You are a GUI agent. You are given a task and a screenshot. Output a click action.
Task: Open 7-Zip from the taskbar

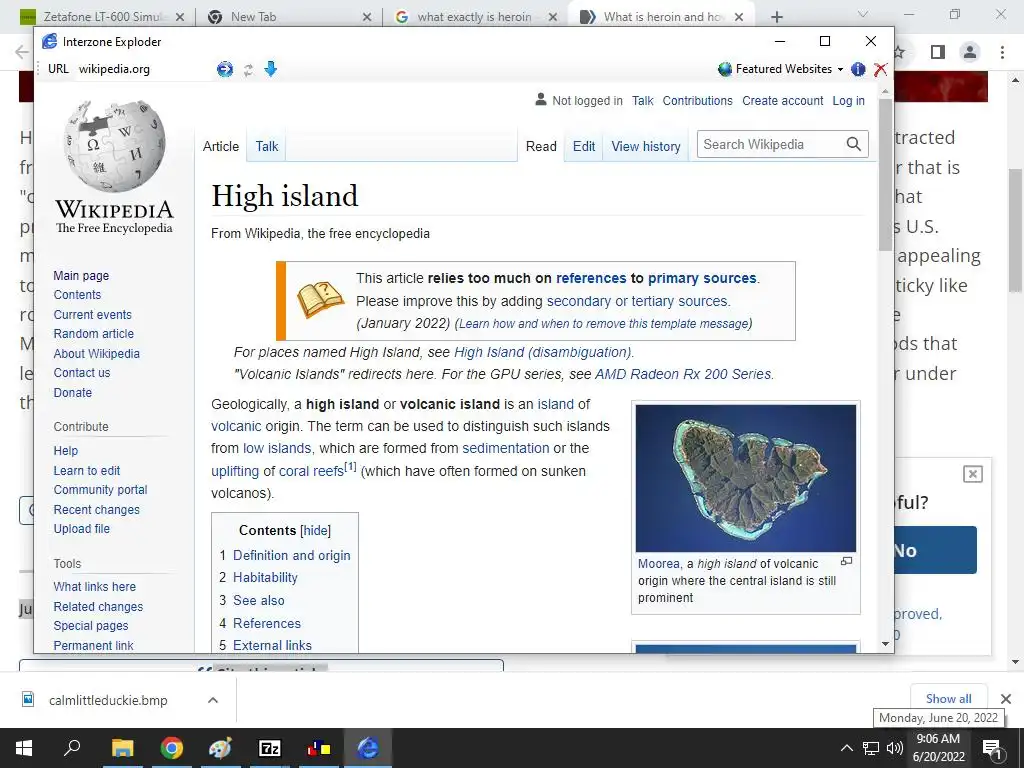pyautogui.click(x=270, y=748)
